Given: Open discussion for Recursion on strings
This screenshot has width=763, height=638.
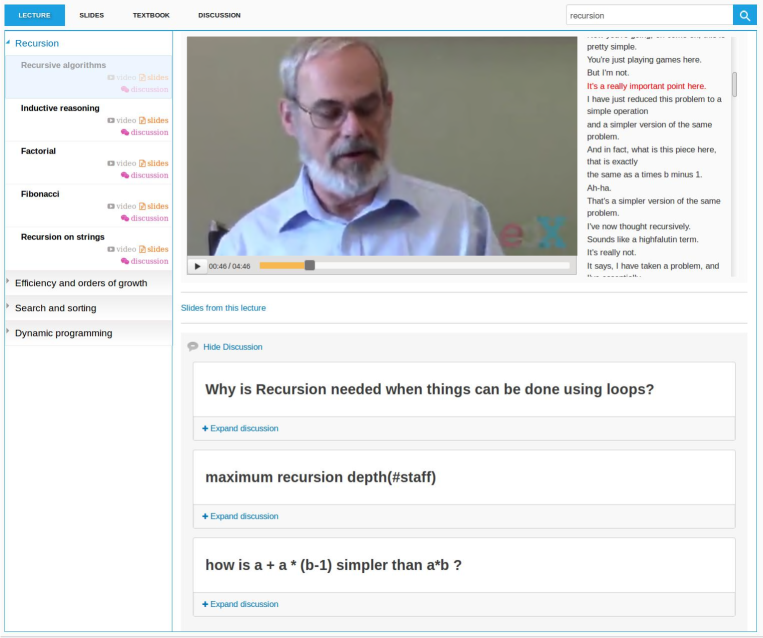Looking at the screenshot, I should 145,261.
